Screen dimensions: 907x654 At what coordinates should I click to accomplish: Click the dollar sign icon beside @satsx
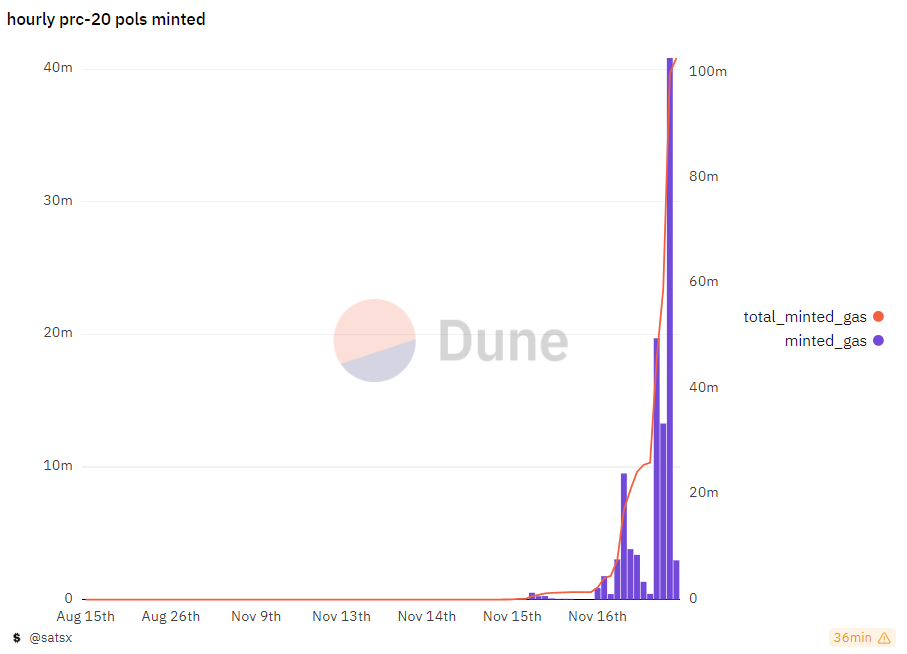pos(16,637)
